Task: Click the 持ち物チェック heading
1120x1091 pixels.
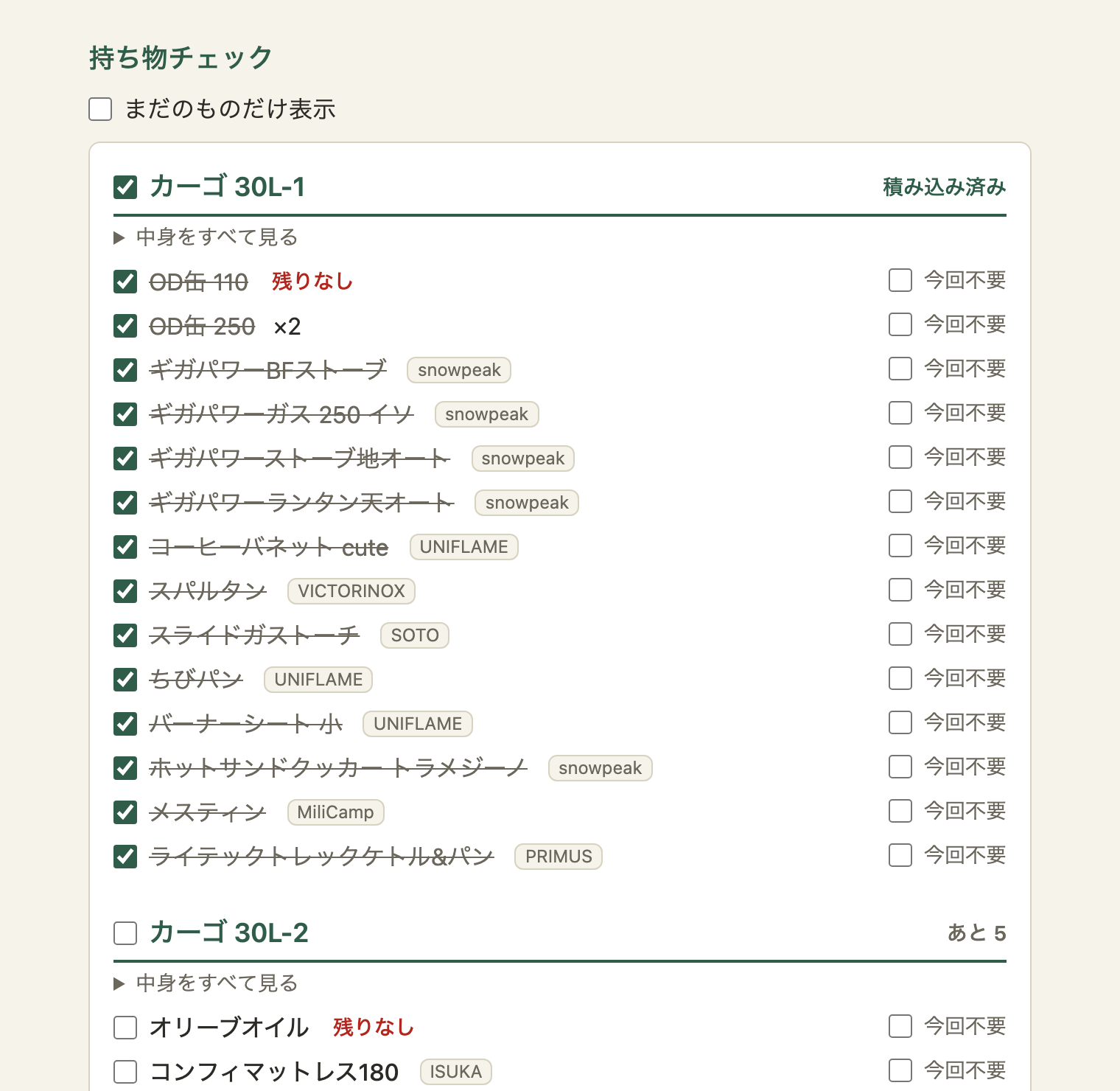Action: [181, 57]
